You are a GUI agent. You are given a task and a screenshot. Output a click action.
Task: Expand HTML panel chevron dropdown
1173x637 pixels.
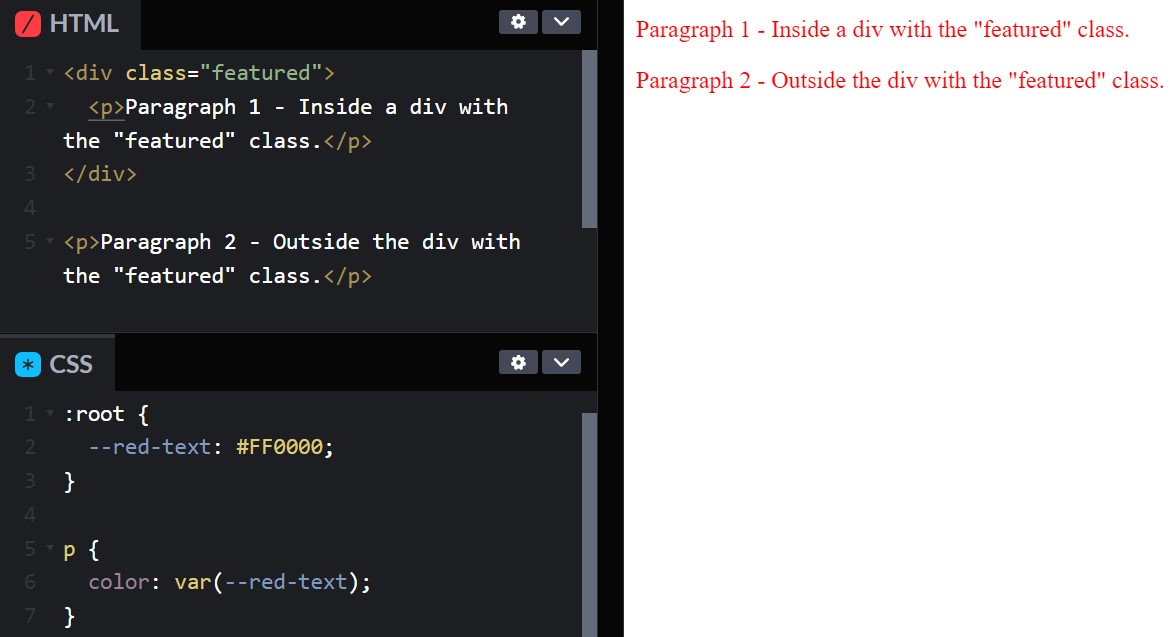click(x=561, y=22)
